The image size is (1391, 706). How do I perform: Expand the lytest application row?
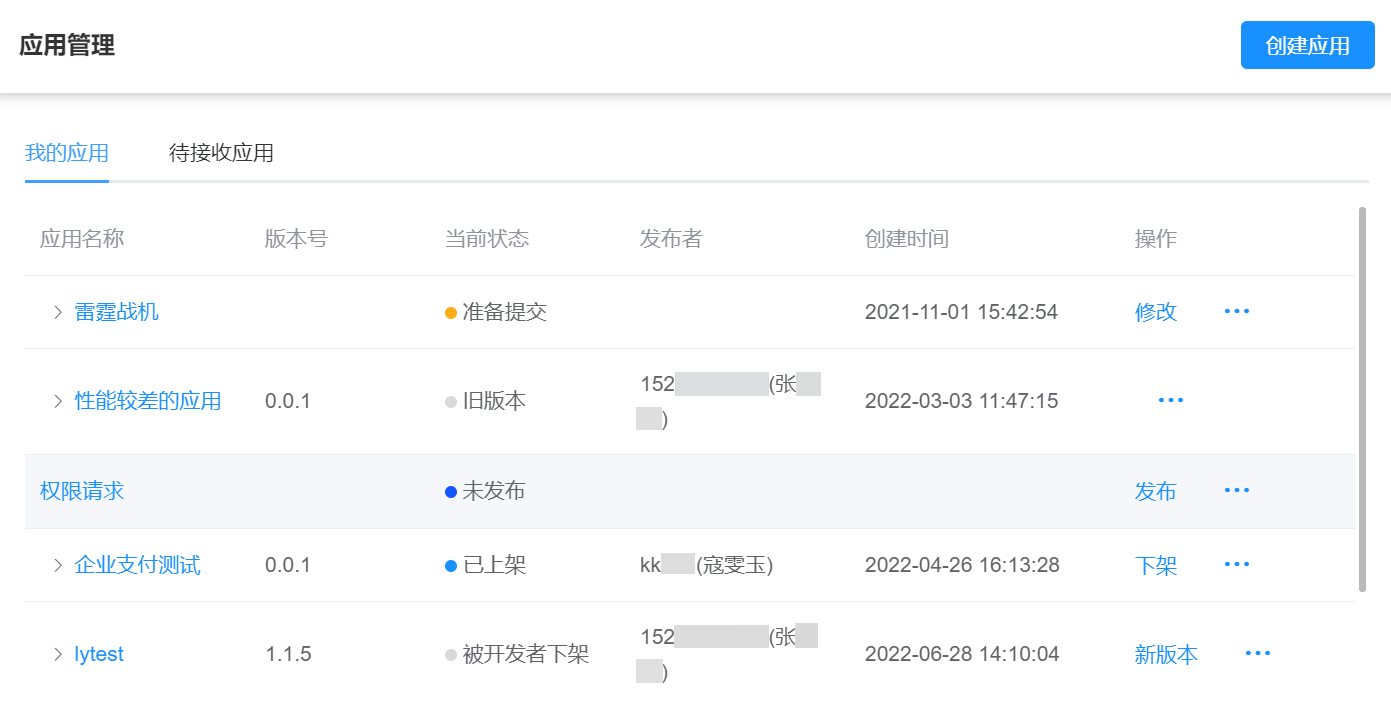[58, 653]
